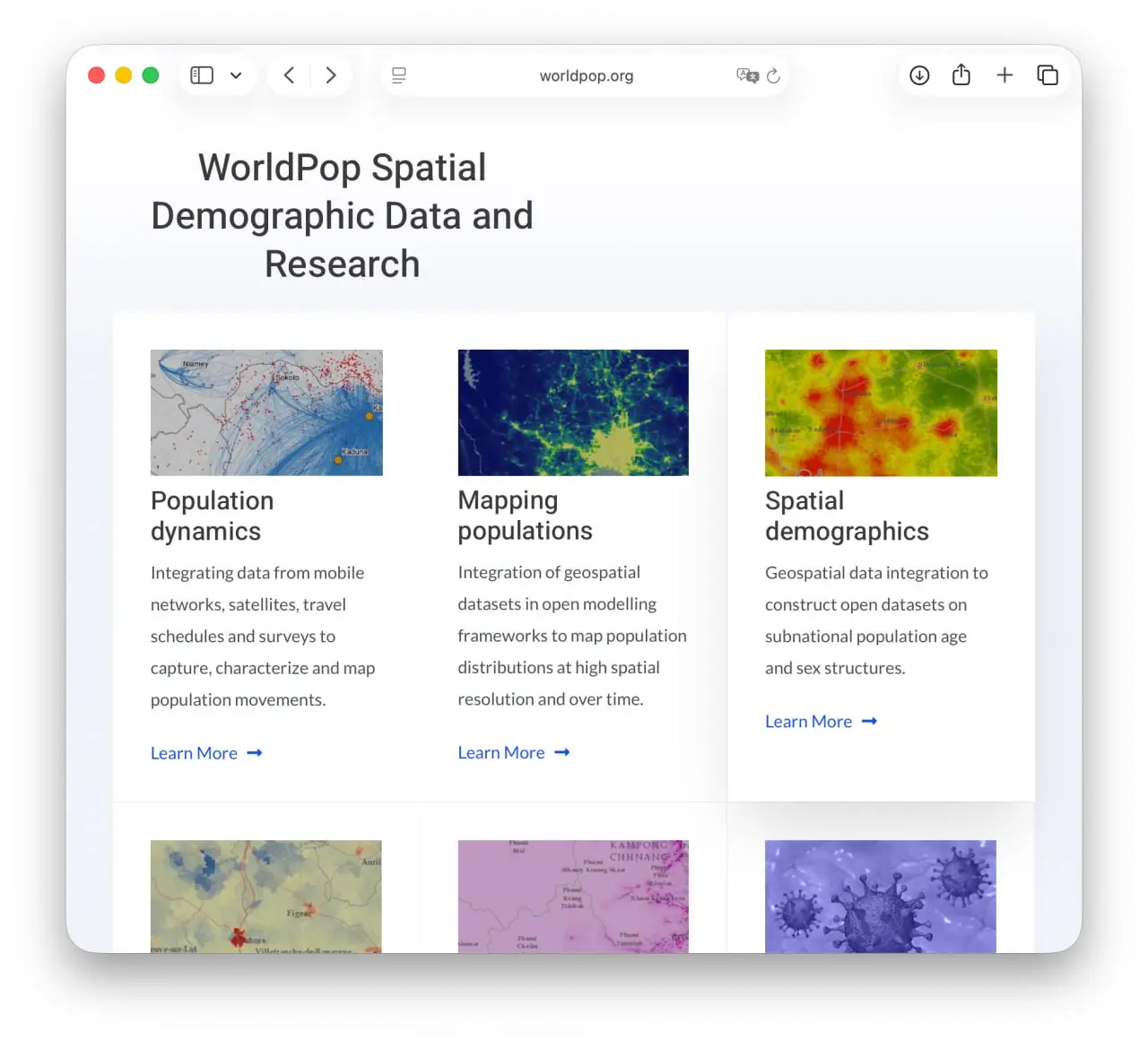Open the pink Kampong Chhnang map thumbnail

tap(573, 897)
